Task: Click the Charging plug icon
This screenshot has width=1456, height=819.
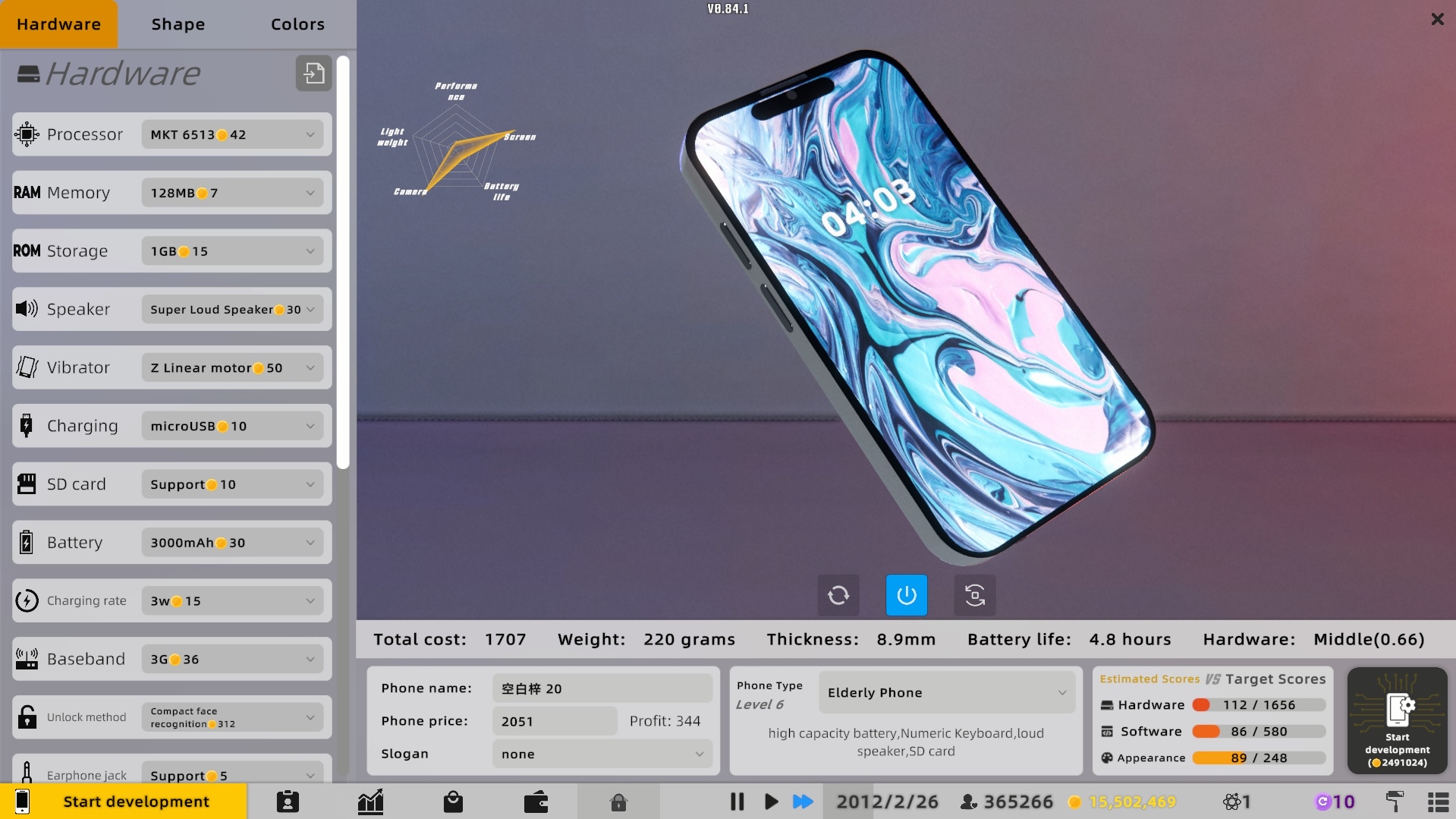Action: pyautogui.click(x=27, y=426)
